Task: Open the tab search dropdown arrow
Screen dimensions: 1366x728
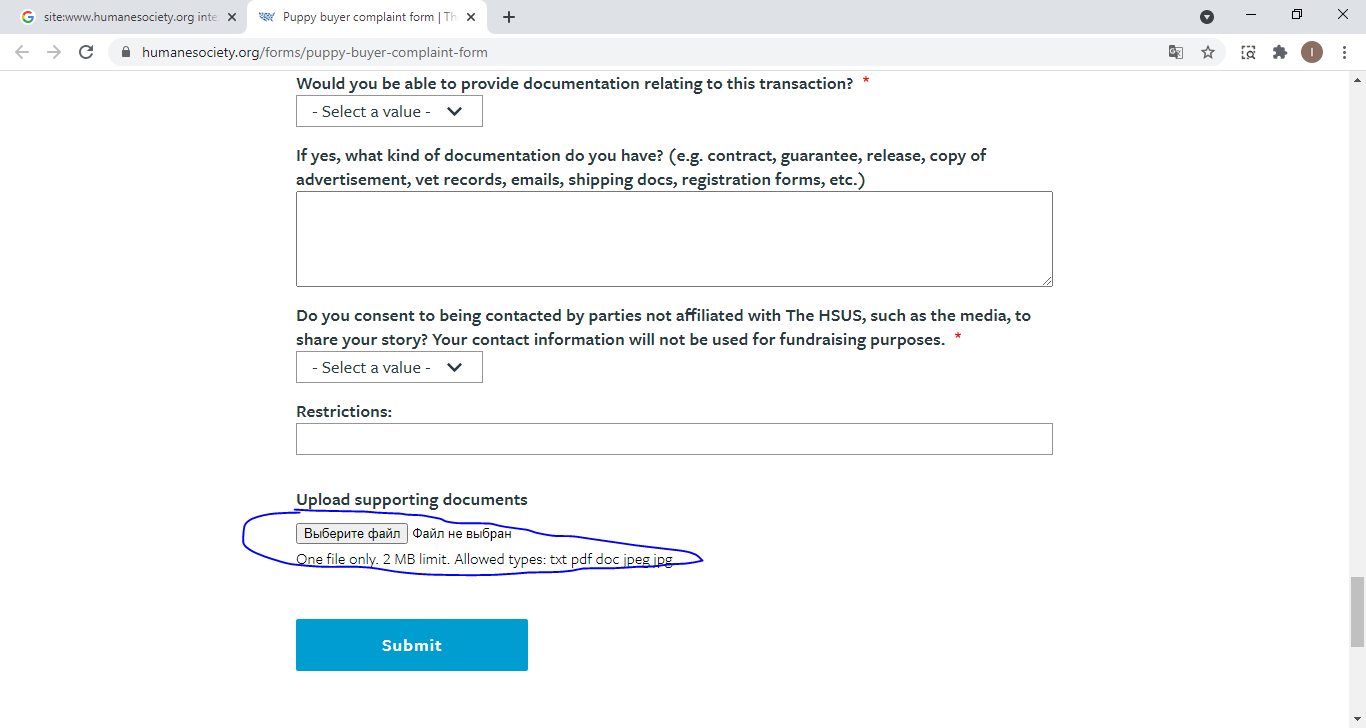Action: tap(1207, 16)
